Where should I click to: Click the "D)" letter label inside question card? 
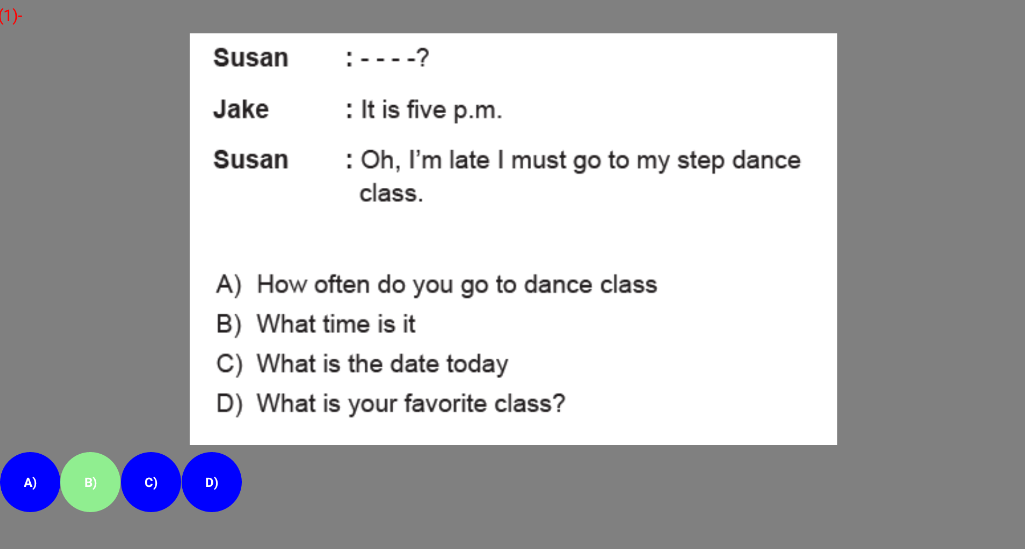(x=229, y=404)
